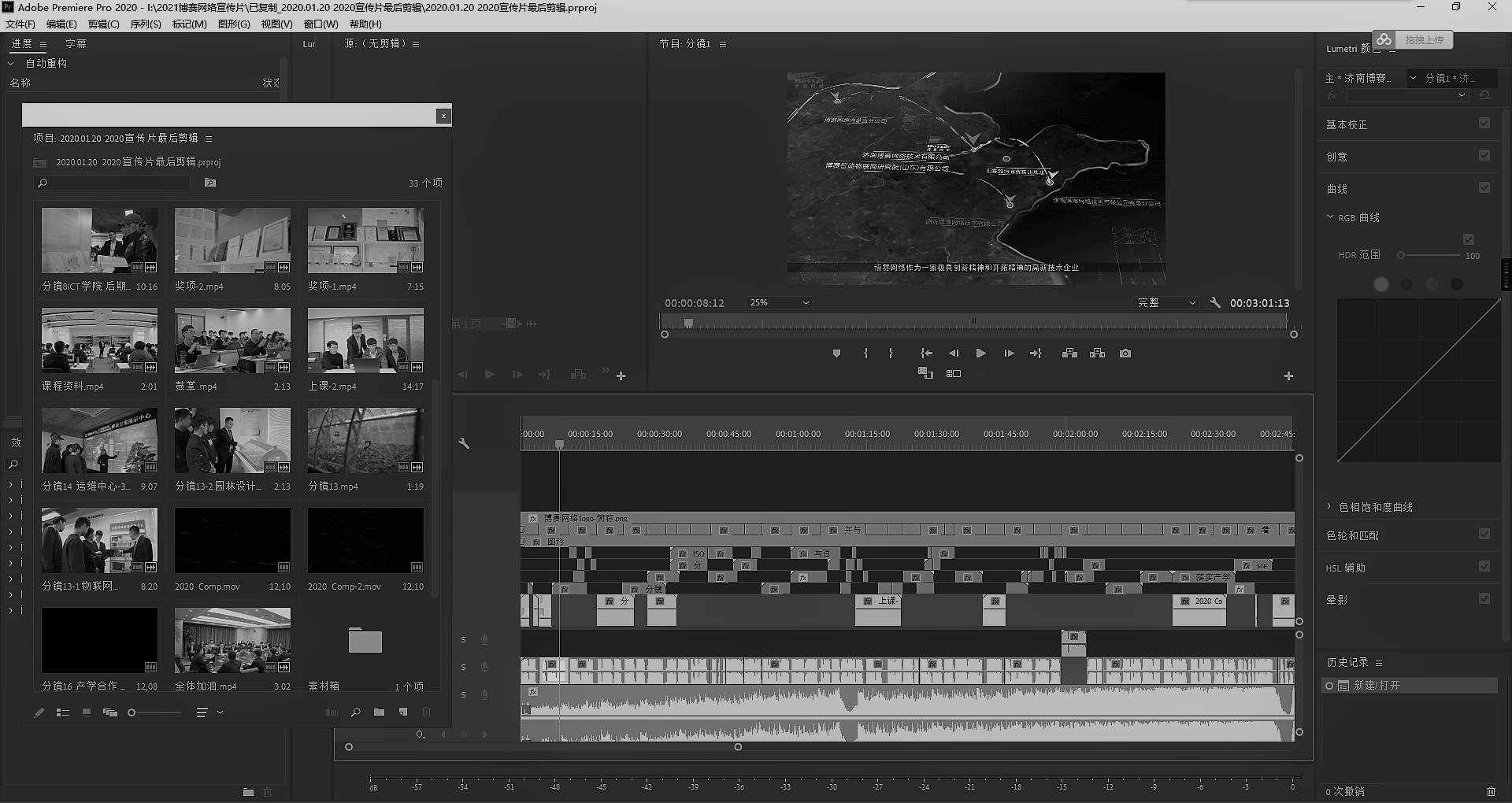Toggle Curves (曲线) checkbox
Image resolution: width=1512 pixels, height=803 pixels.
tap(1484, 187)
